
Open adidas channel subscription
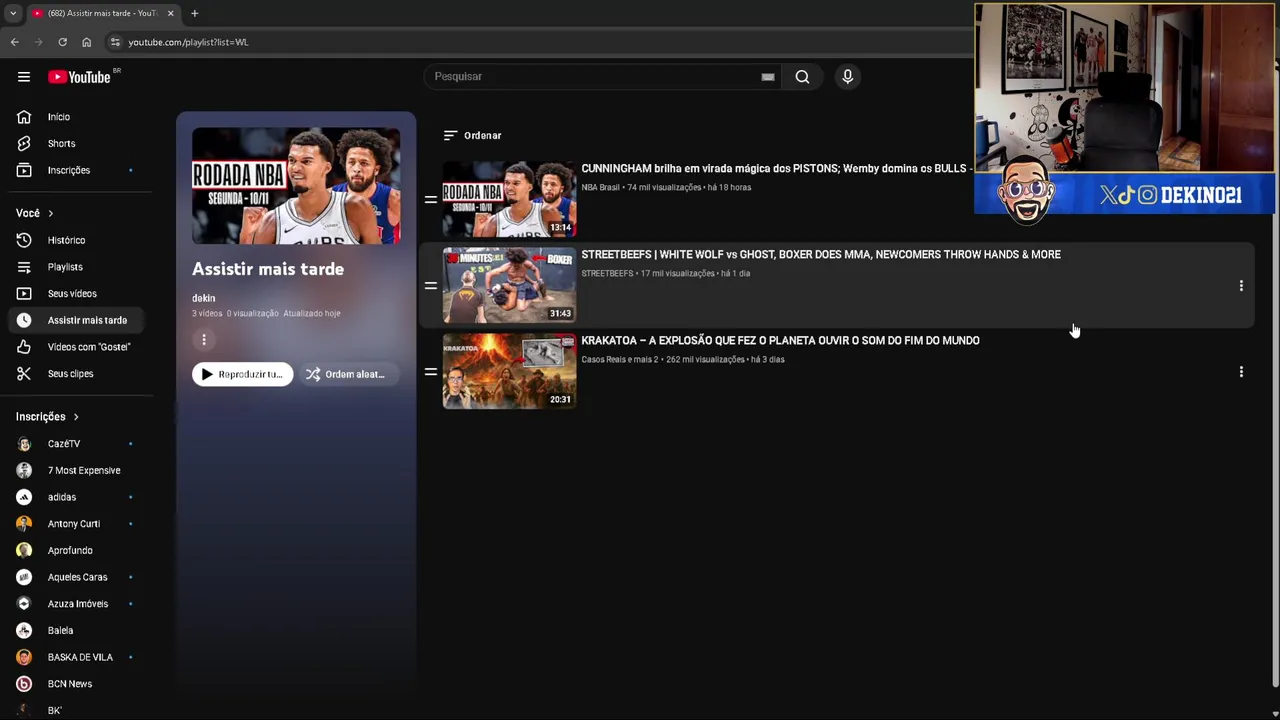point(76,497)
